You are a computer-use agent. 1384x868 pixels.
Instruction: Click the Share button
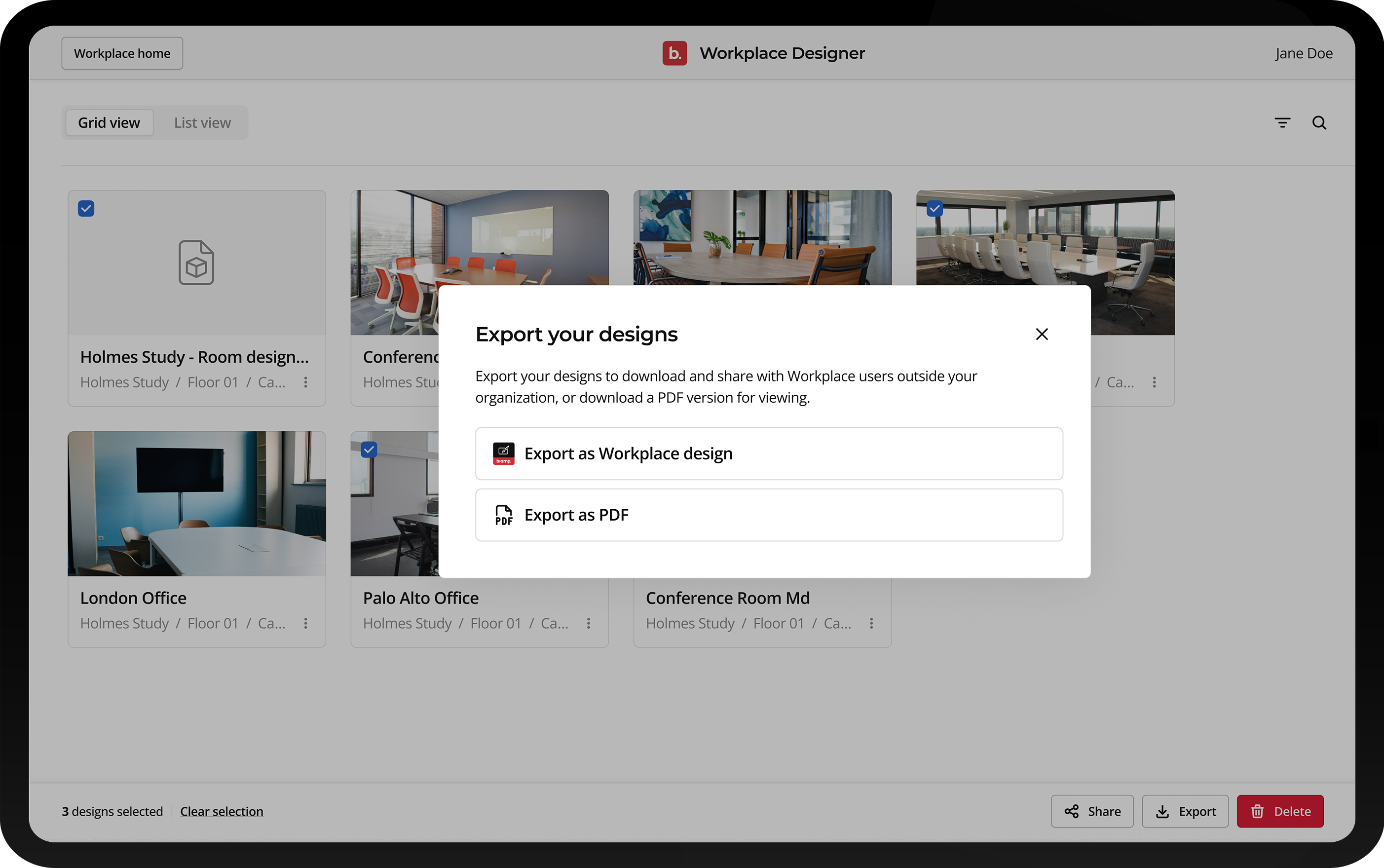1092,811
